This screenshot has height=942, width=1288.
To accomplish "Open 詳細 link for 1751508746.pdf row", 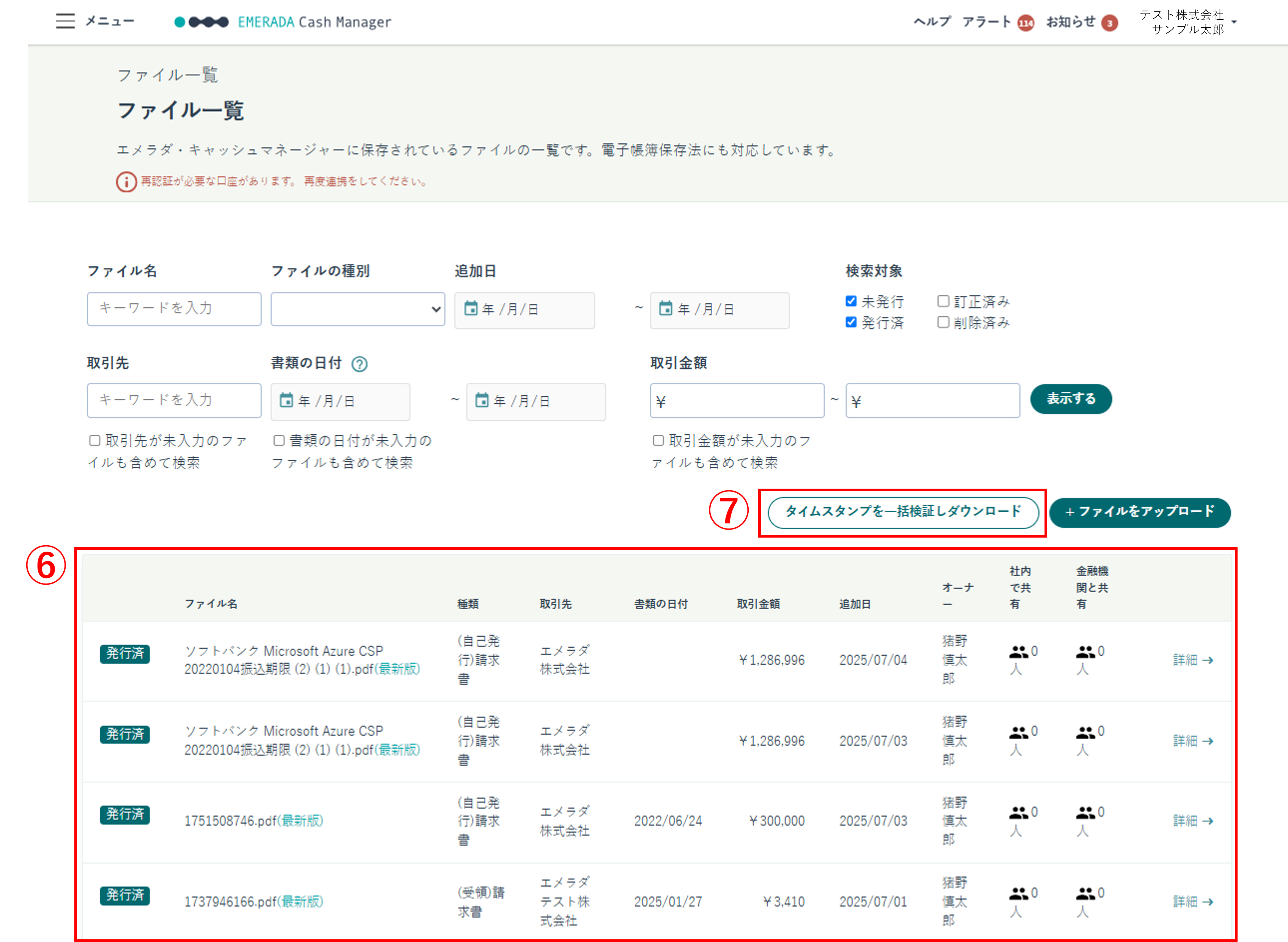I will click(x=1193, y=821).
